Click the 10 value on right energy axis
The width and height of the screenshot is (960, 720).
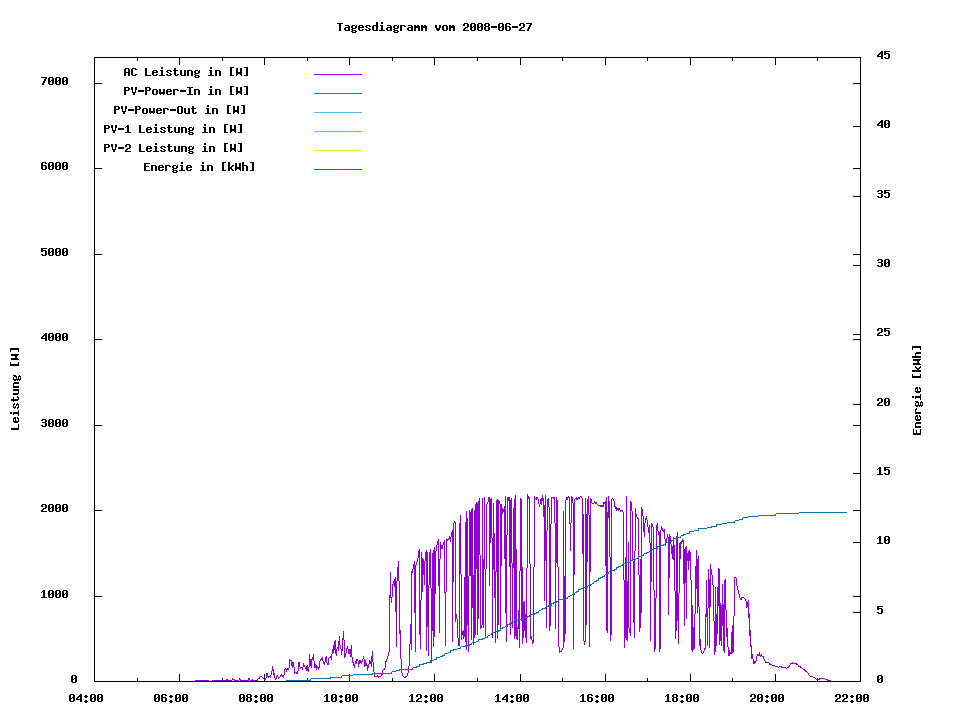(x=883, y=541)
